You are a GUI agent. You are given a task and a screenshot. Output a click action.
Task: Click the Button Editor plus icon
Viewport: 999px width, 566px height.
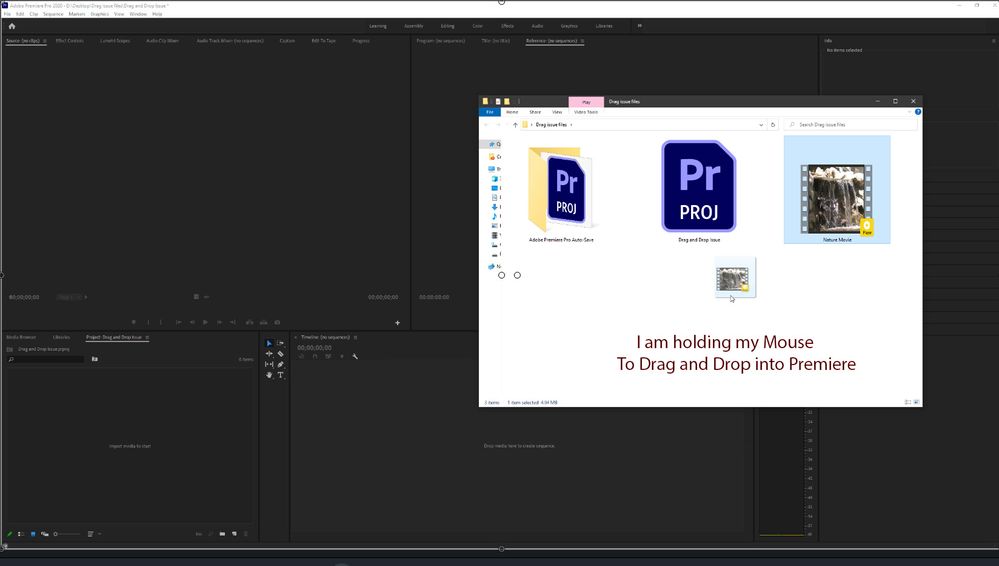pyautogui.click(x=397, y=322)
